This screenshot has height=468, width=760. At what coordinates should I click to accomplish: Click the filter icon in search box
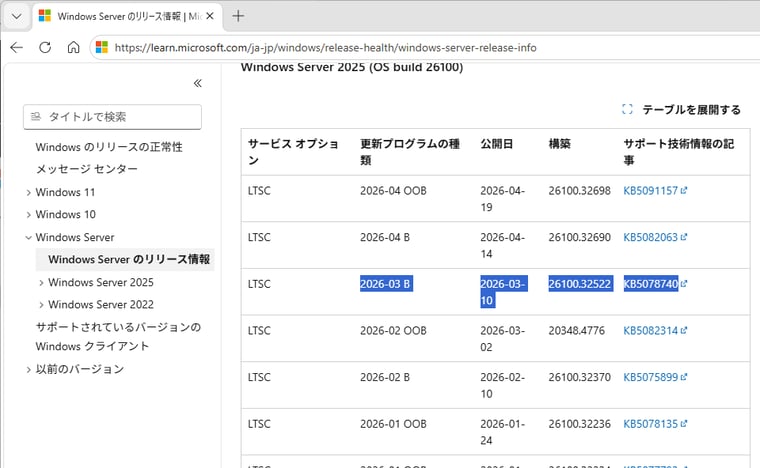36,117
